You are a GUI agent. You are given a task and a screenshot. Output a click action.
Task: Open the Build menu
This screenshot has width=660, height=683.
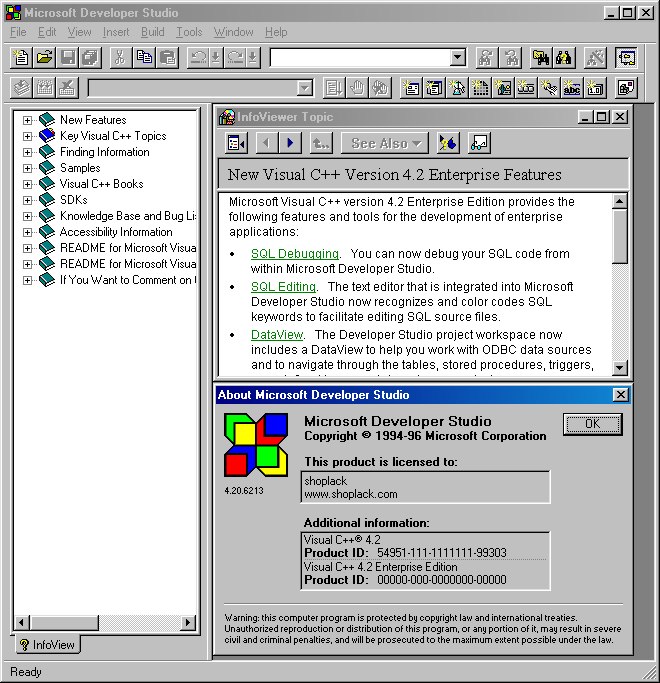coord(152,32)
